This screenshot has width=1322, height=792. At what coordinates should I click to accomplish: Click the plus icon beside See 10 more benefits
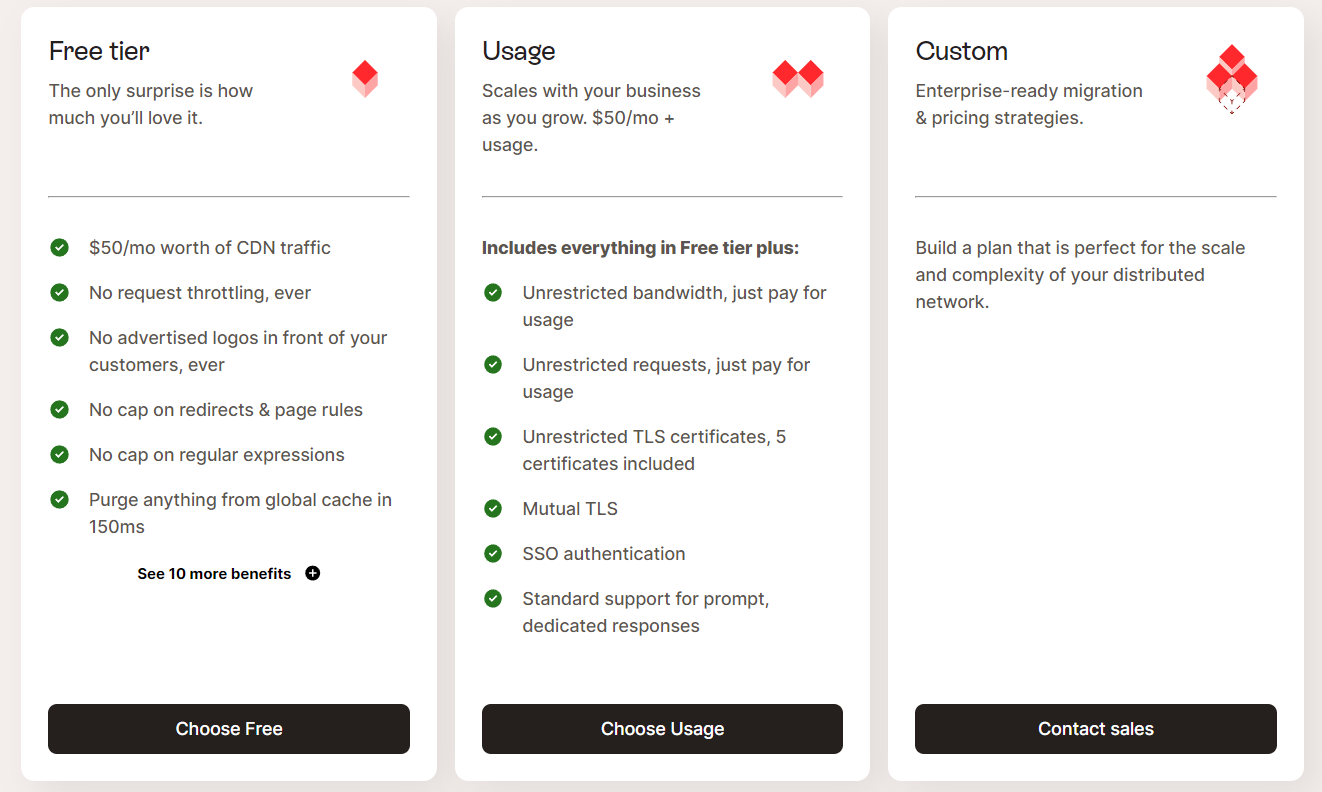tap(313, 573)
